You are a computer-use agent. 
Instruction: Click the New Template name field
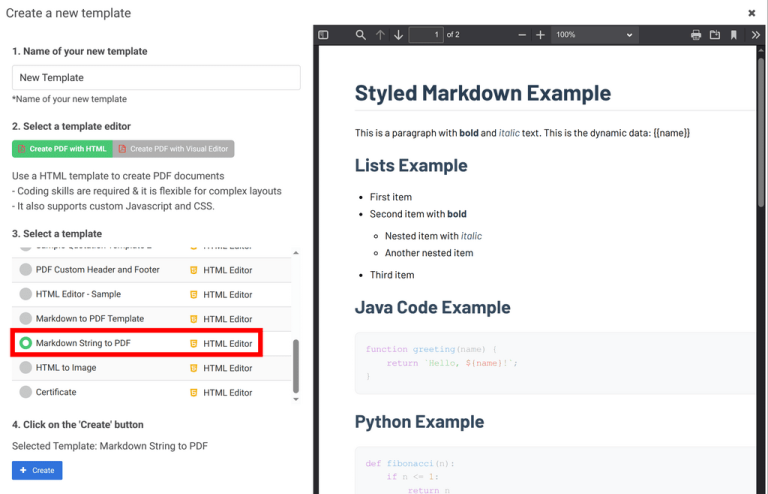pyautogui.click(x=156, y=78)
